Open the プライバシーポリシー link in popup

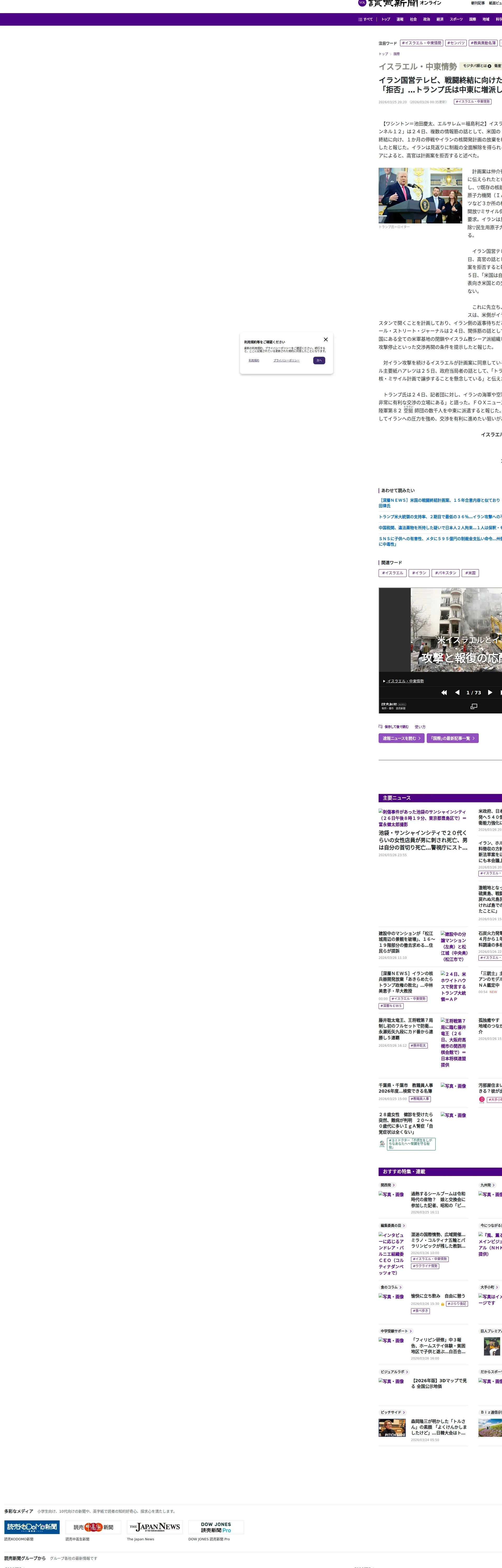(286, 360)
